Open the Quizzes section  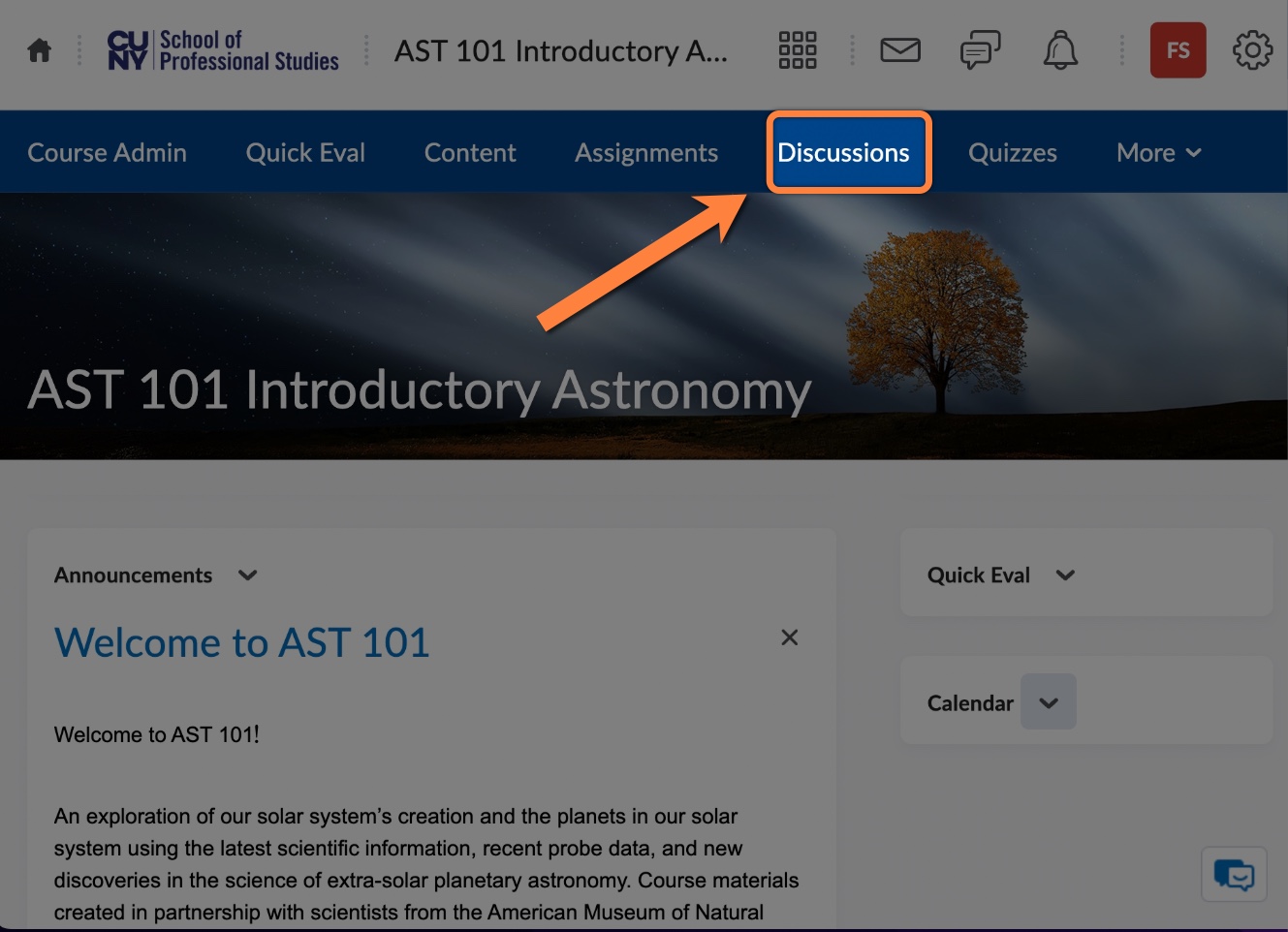point(1012,152)
